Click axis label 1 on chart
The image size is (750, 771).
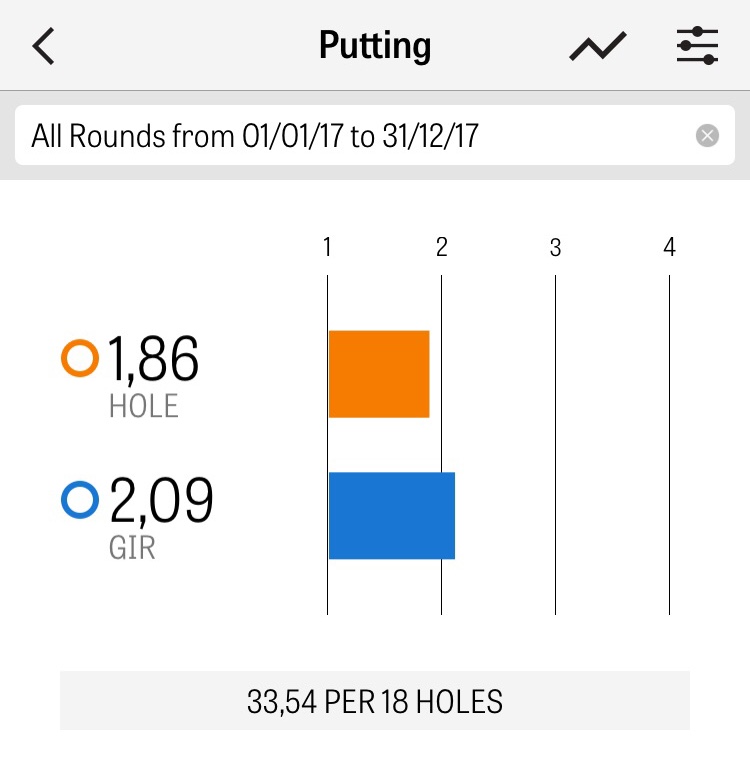pyautogui.click(x=327, y=247)
